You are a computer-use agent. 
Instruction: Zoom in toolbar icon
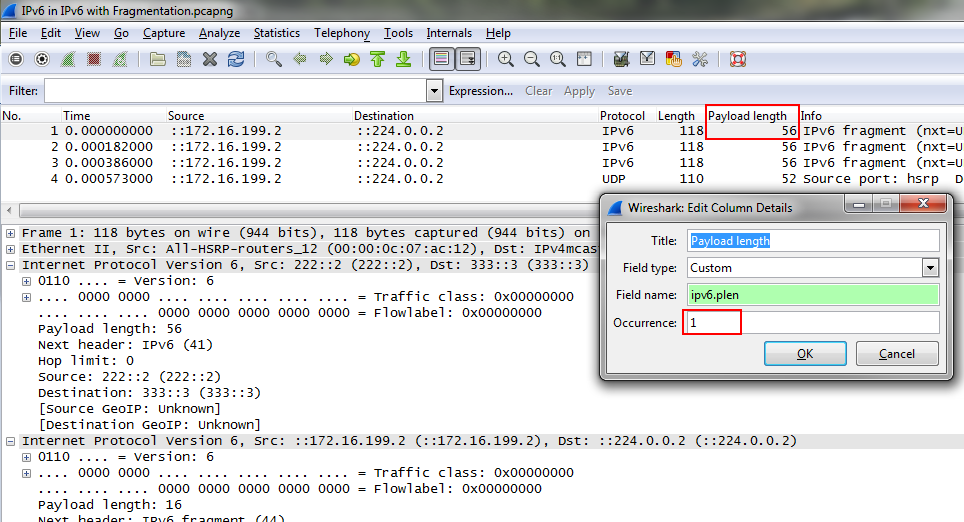[x=505, y=59]
